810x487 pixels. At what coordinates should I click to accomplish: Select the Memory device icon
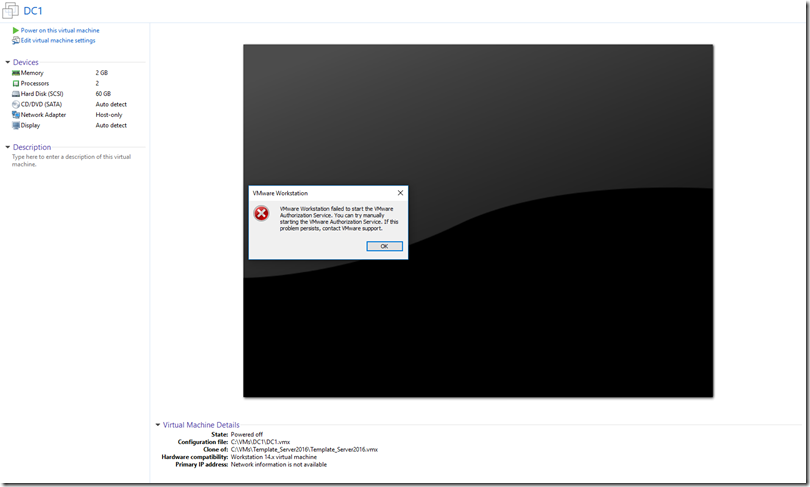click(x=15, y=73)
